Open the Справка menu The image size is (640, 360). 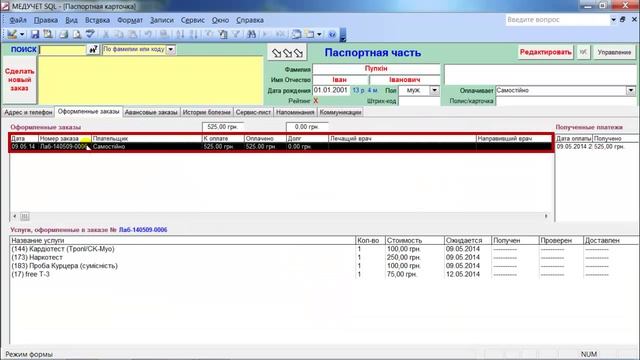[250, 20]
